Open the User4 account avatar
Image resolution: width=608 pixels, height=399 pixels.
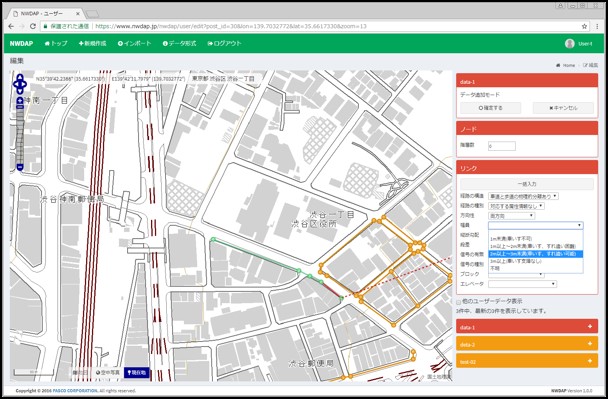(x=570, y=43)
